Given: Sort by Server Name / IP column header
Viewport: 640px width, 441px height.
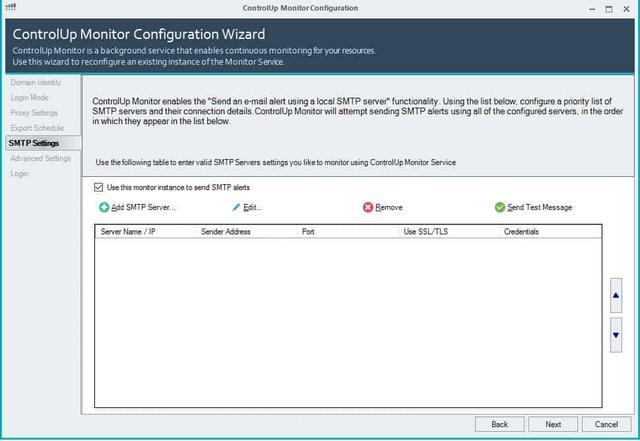Looking at the screenshot, I should pyautogui.click(x=128, y=231).
